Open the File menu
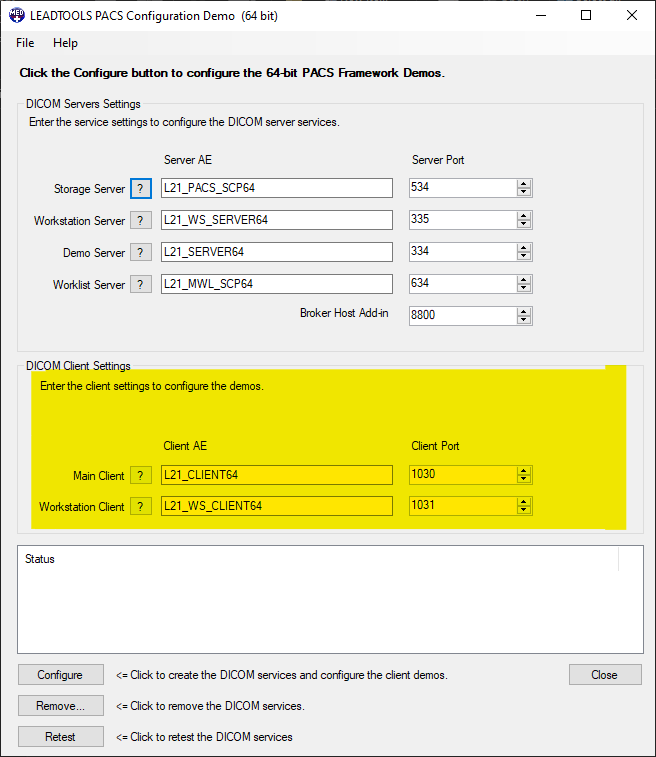This screenshot has width=656, height=757. click(x=25, y=43)
